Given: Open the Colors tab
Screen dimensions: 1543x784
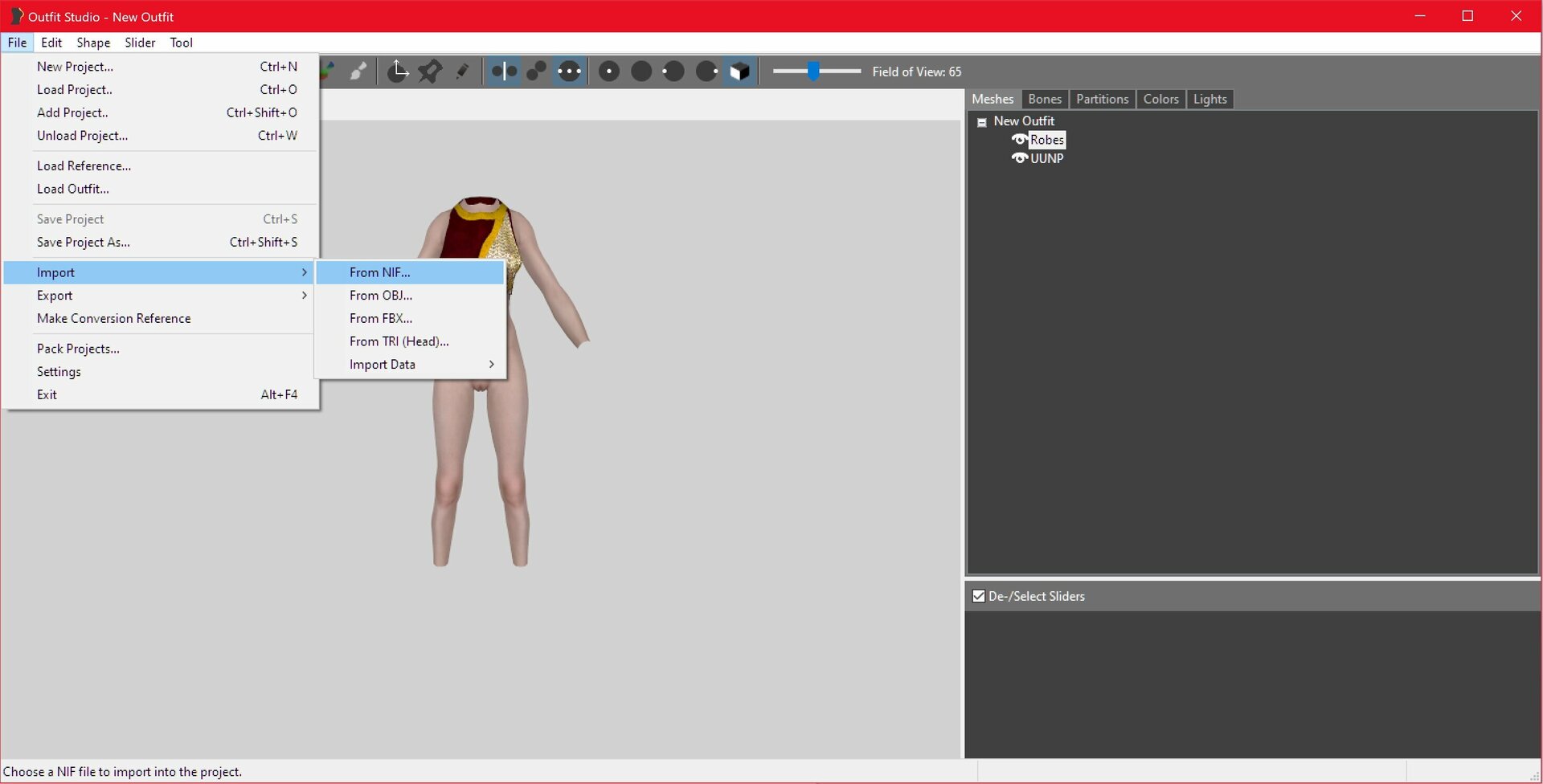Looking at the screenshot, I should point(1160,99).
